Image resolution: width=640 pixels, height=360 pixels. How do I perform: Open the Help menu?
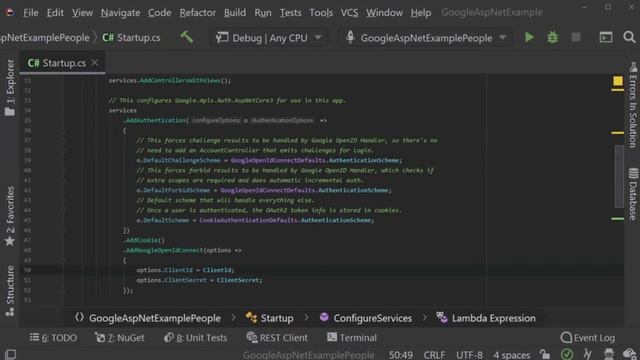(x=421, y=13)
